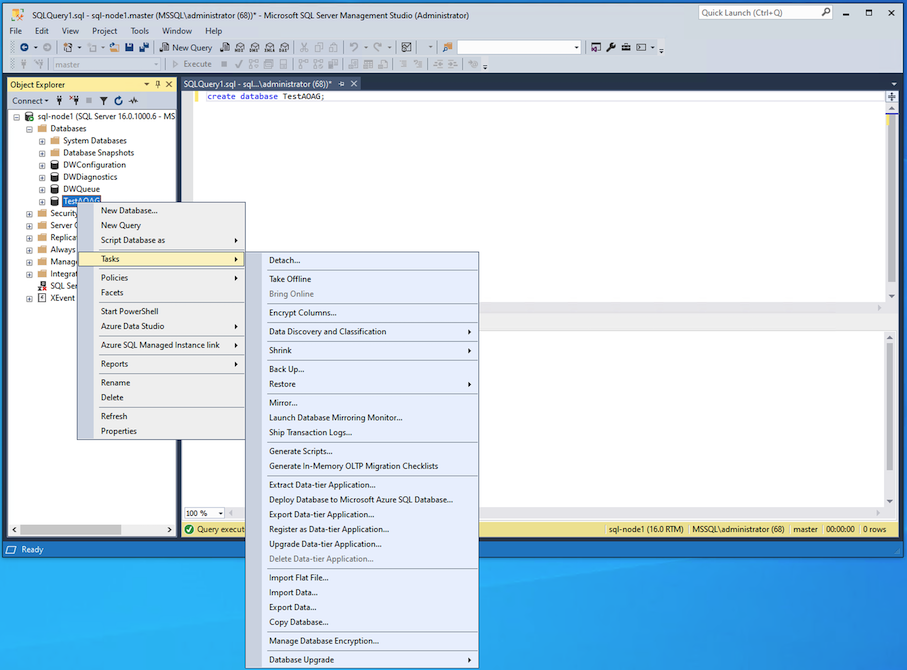The height and width of the screenshot is (670, 907).
Task: Expand the DWQueue database node
Action: click(x=42, y=190)
